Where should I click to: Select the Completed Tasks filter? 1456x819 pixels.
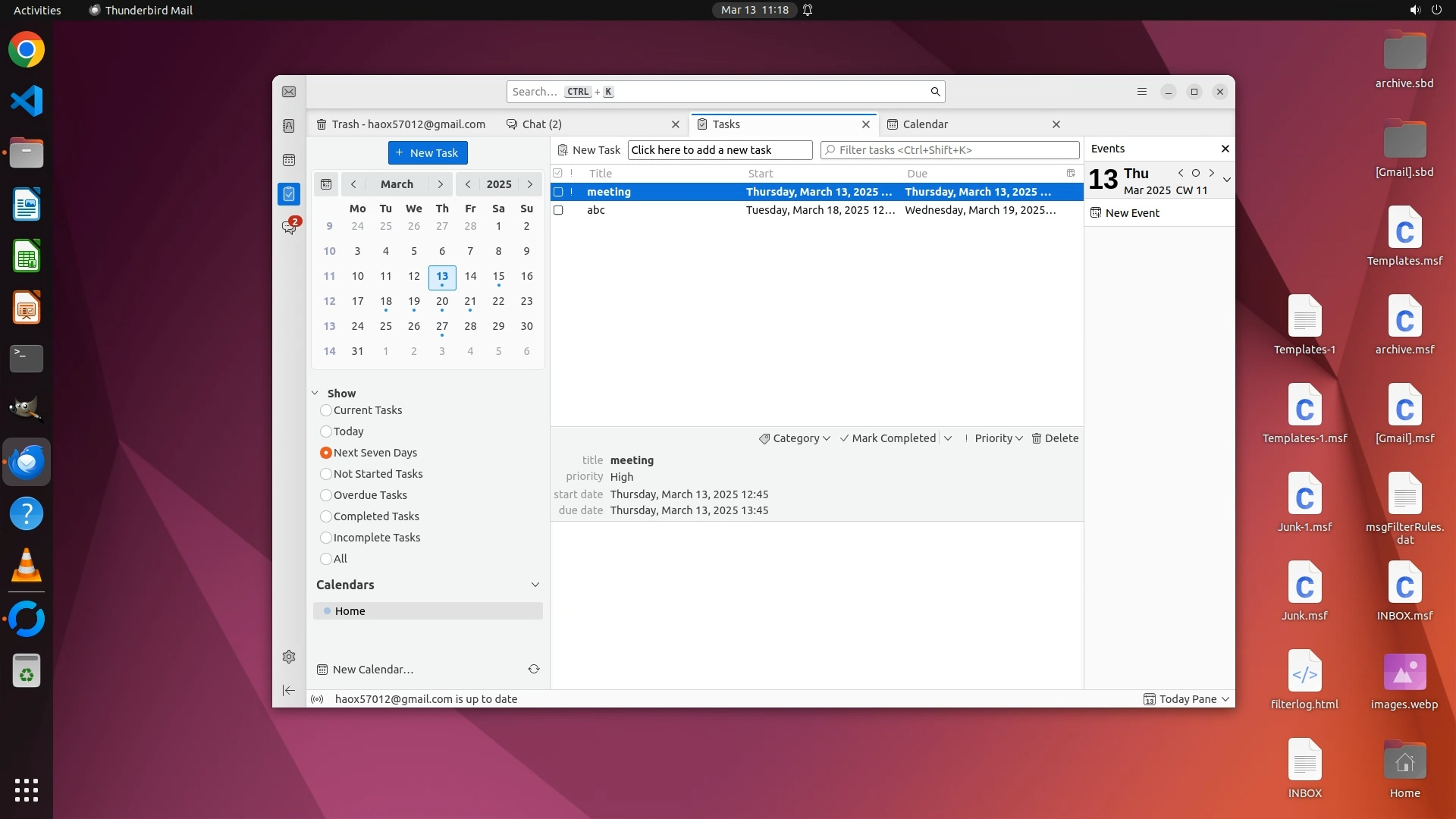pos(326,516)
